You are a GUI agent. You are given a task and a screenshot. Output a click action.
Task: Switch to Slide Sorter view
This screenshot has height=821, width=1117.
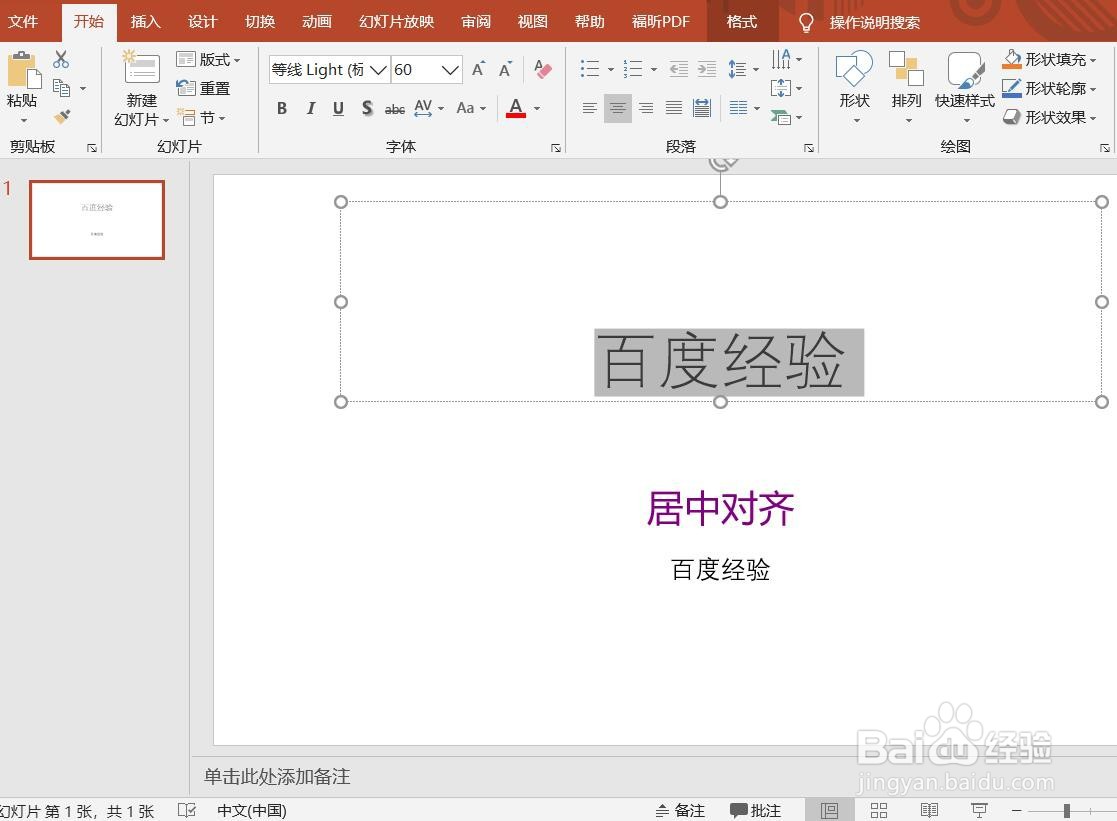click(879, 810)
